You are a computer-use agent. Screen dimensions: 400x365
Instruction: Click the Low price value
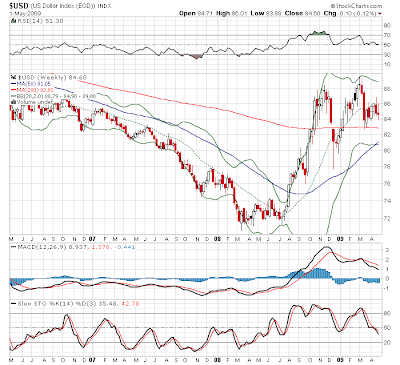[275, 13]
